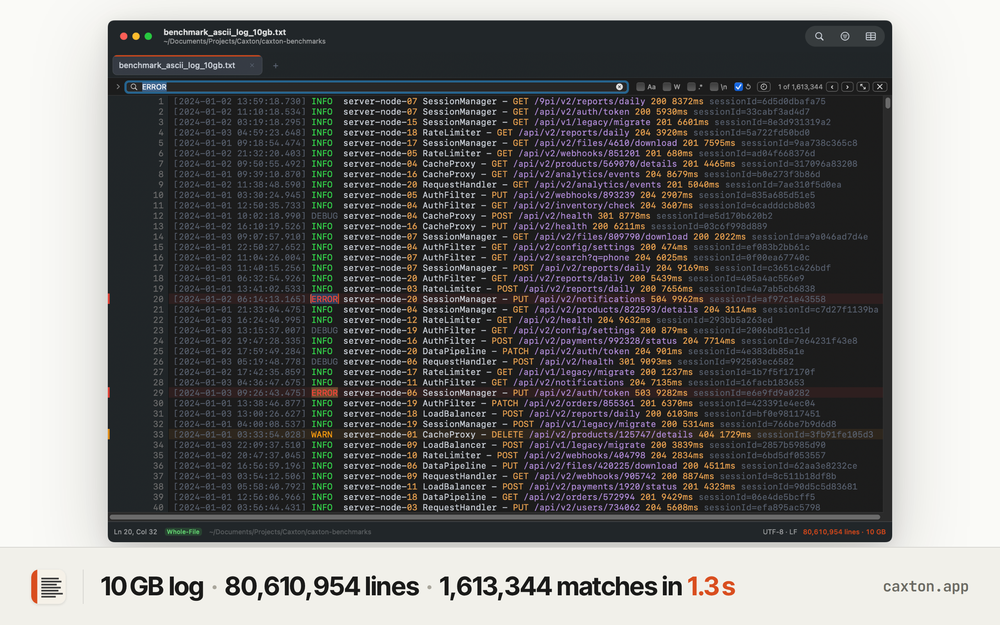Clear the search field text
Viewport: 1000px width, 625px height.
click(619, 87)
